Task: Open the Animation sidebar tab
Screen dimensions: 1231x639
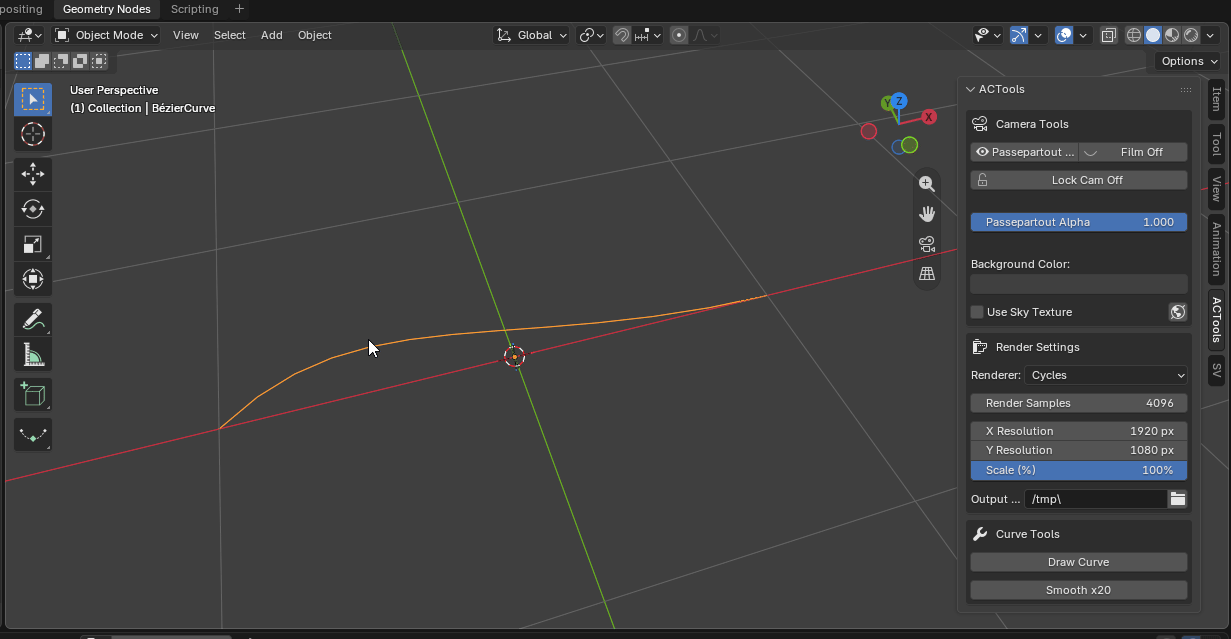Action: [x=1216, y=249]
